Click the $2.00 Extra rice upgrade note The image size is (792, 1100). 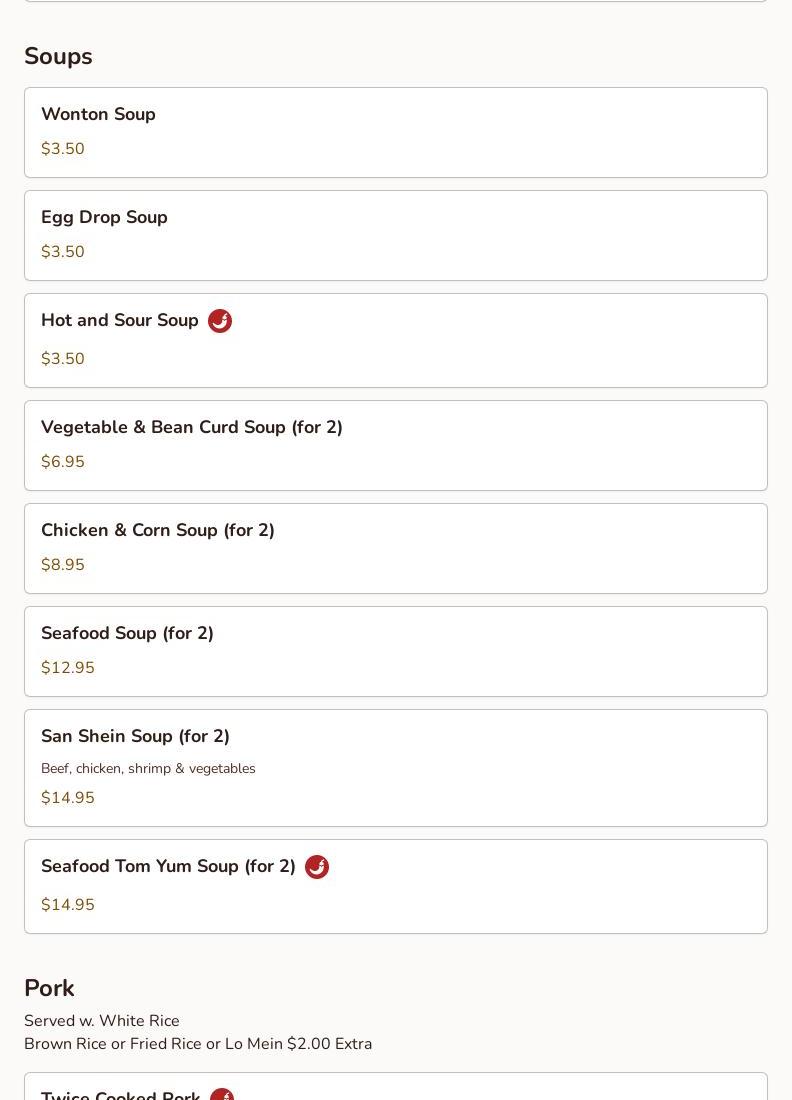click(x=198, y=1044)
